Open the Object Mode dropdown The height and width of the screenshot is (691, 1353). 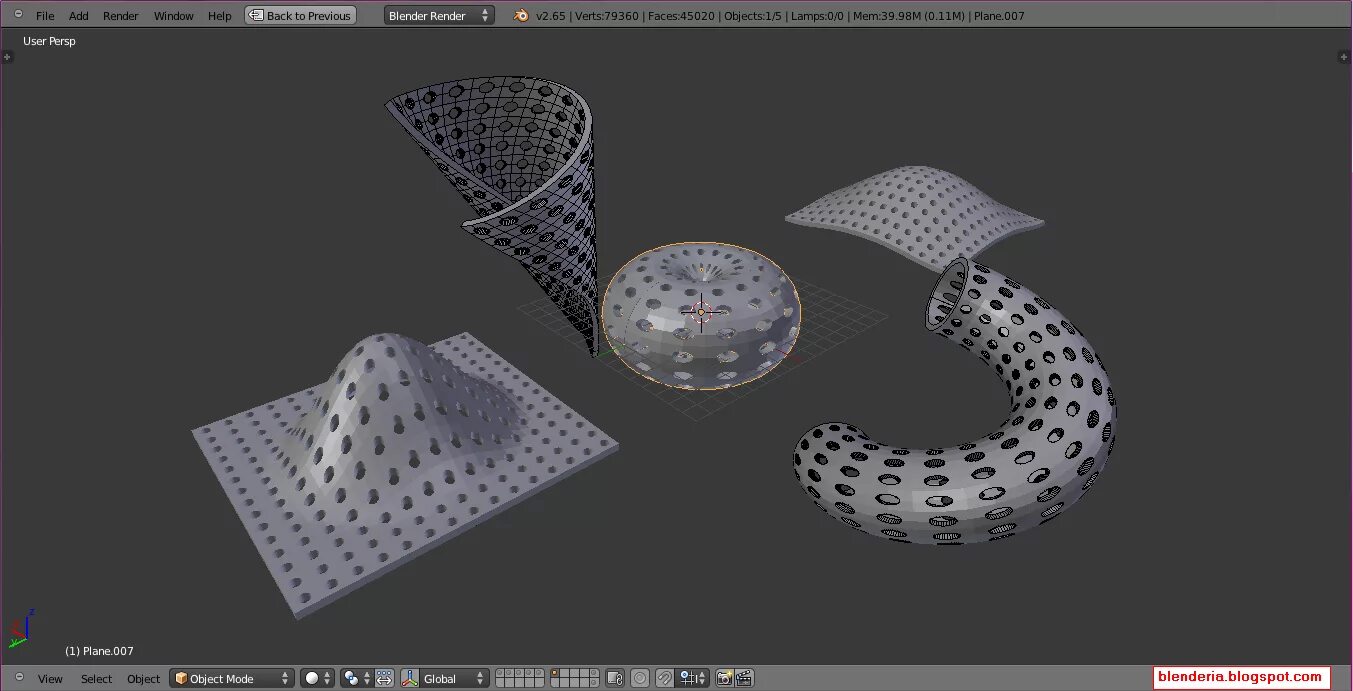tap(232, 678)
